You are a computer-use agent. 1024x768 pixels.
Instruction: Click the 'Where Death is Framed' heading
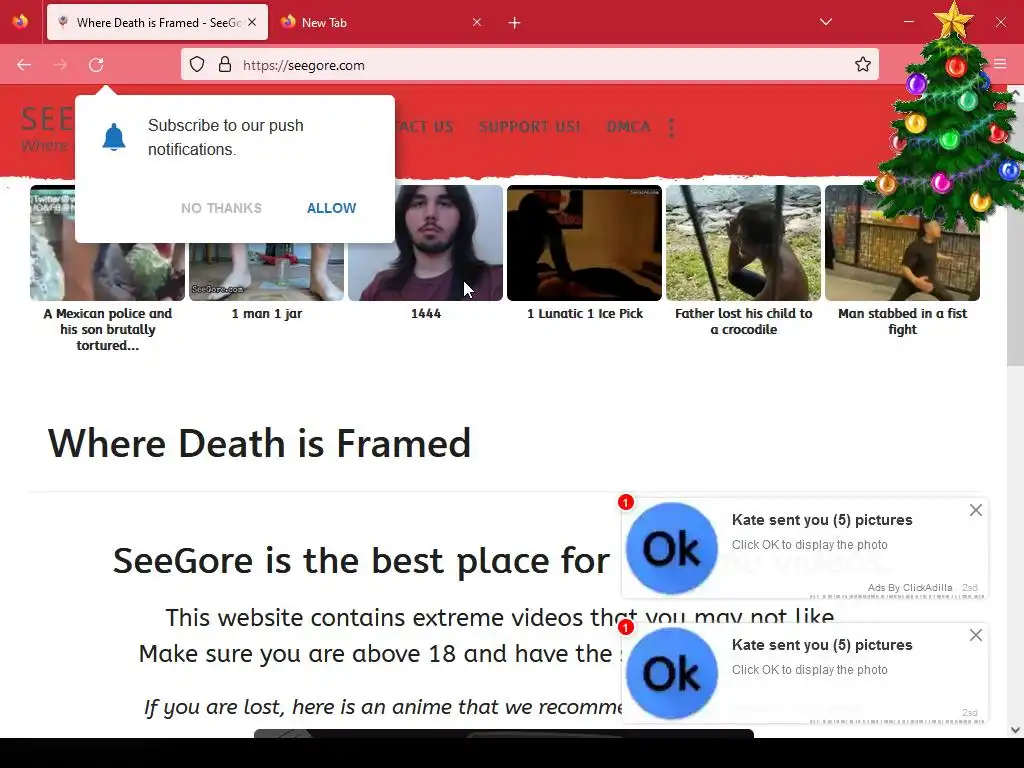(x=259, y=443)
